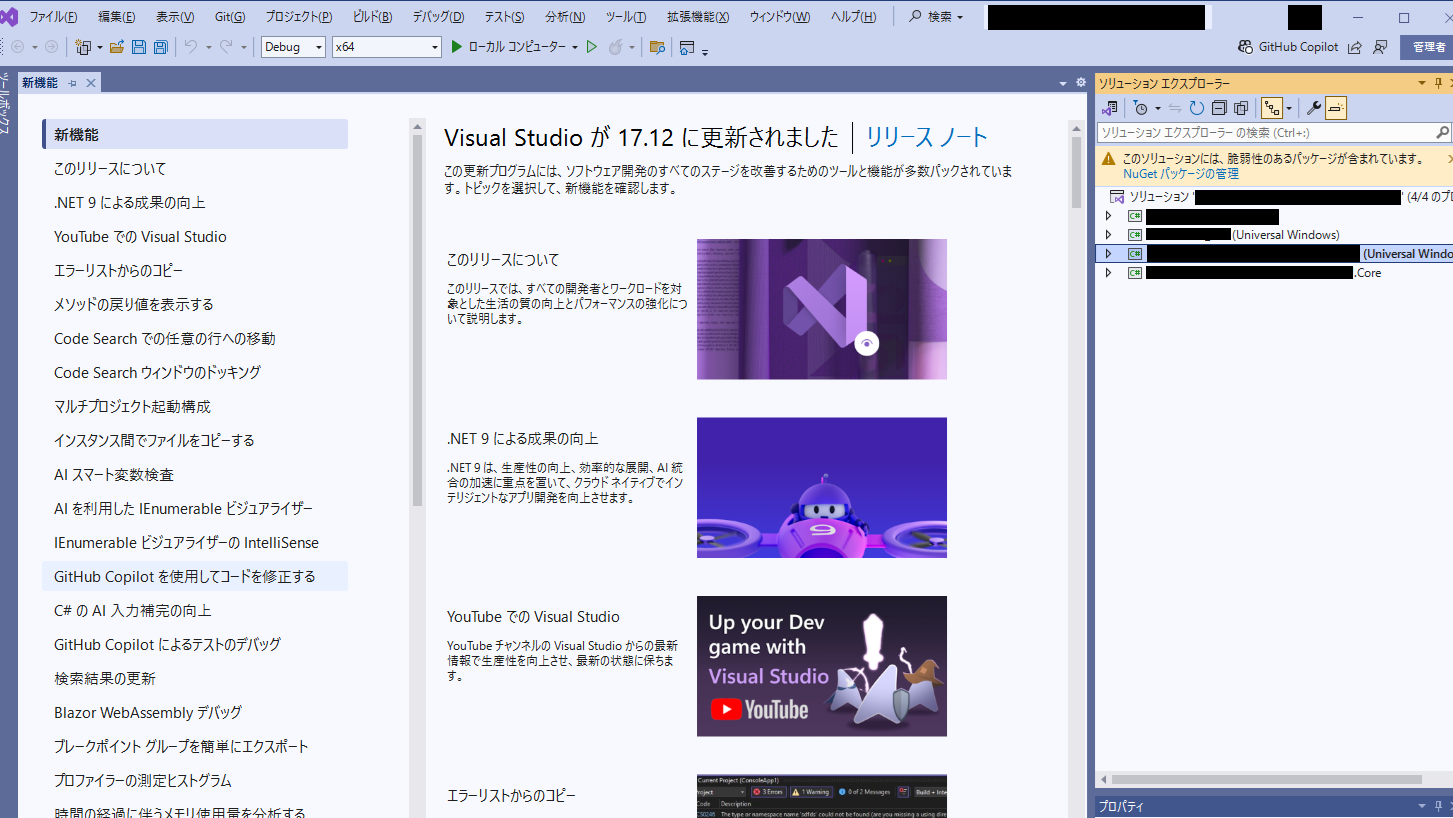Click the YouTube Visual Studio thumbnail
The image size is (1453, 818).
822,666
